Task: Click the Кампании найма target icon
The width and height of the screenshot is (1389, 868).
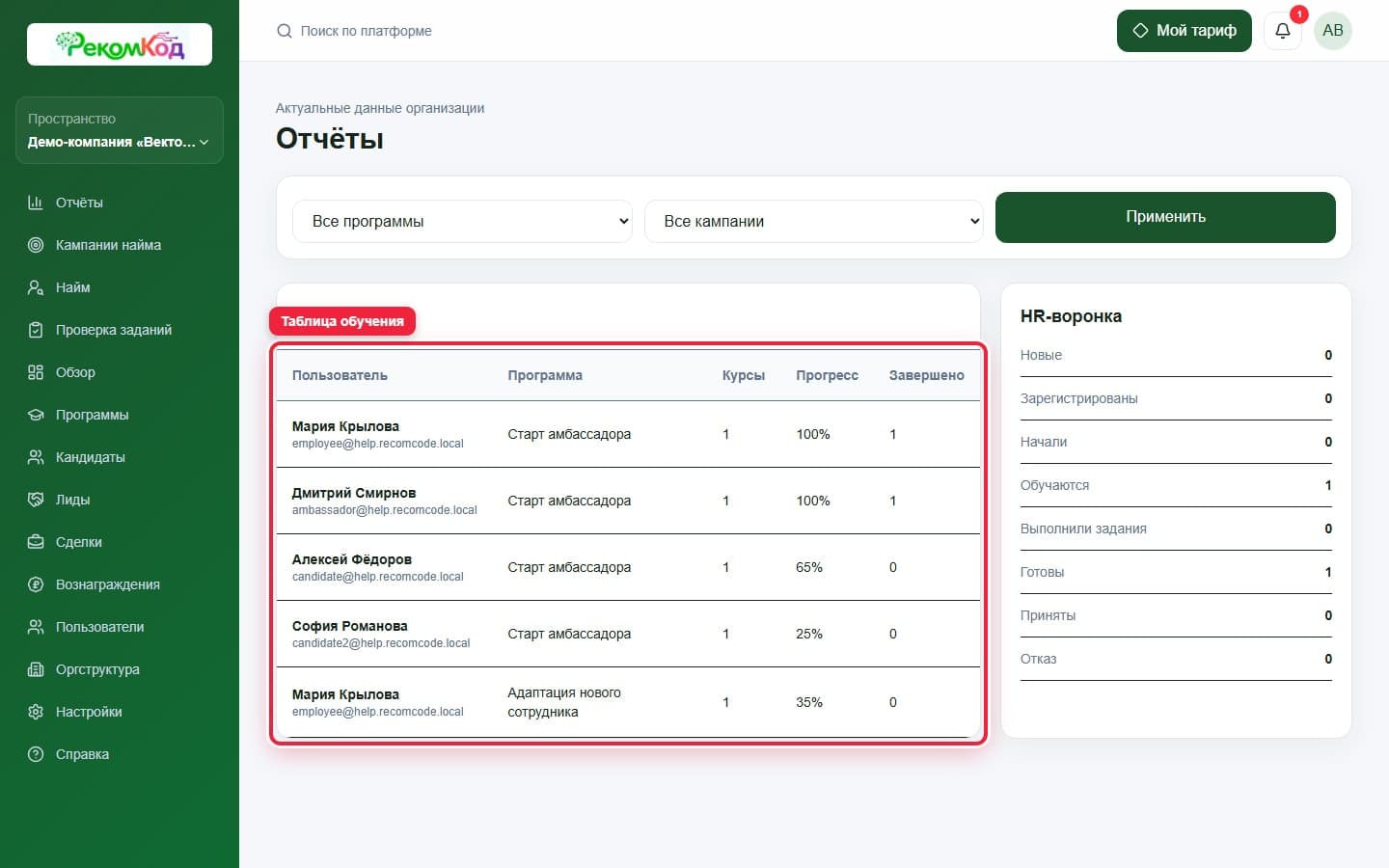Action: click(36, 245)
